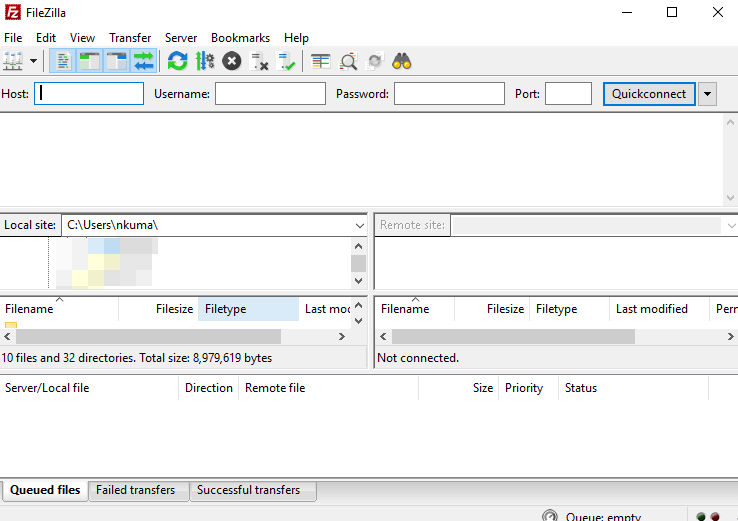Open the View menu

point(82,38)
